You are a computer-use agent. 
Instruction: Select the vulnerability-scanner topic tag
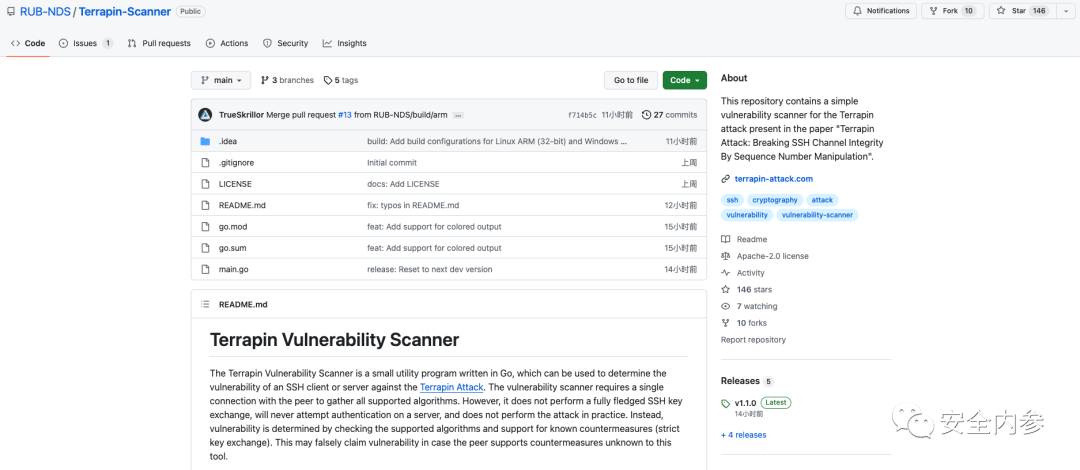pos(818,215)
